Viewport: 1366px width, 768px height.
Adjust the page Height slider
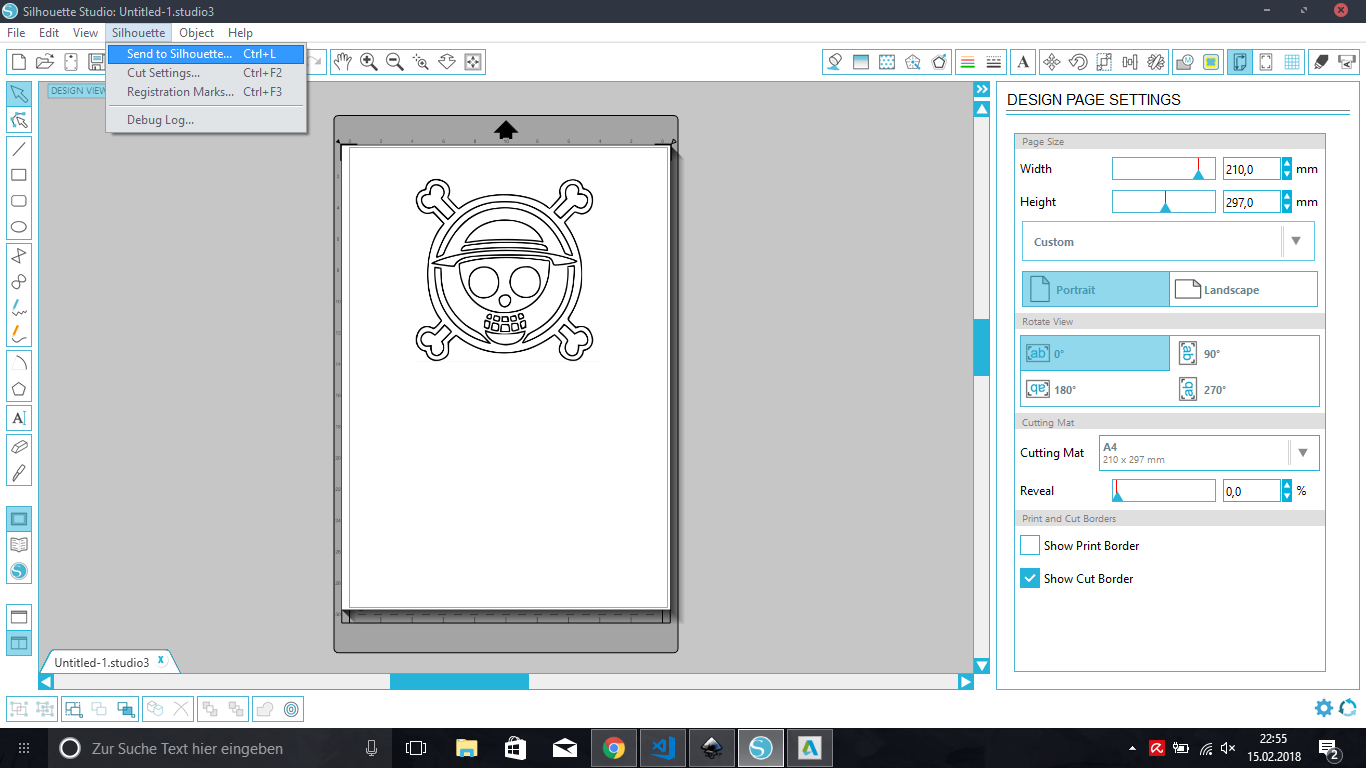pyautogui.click(x=1164, y=202)
